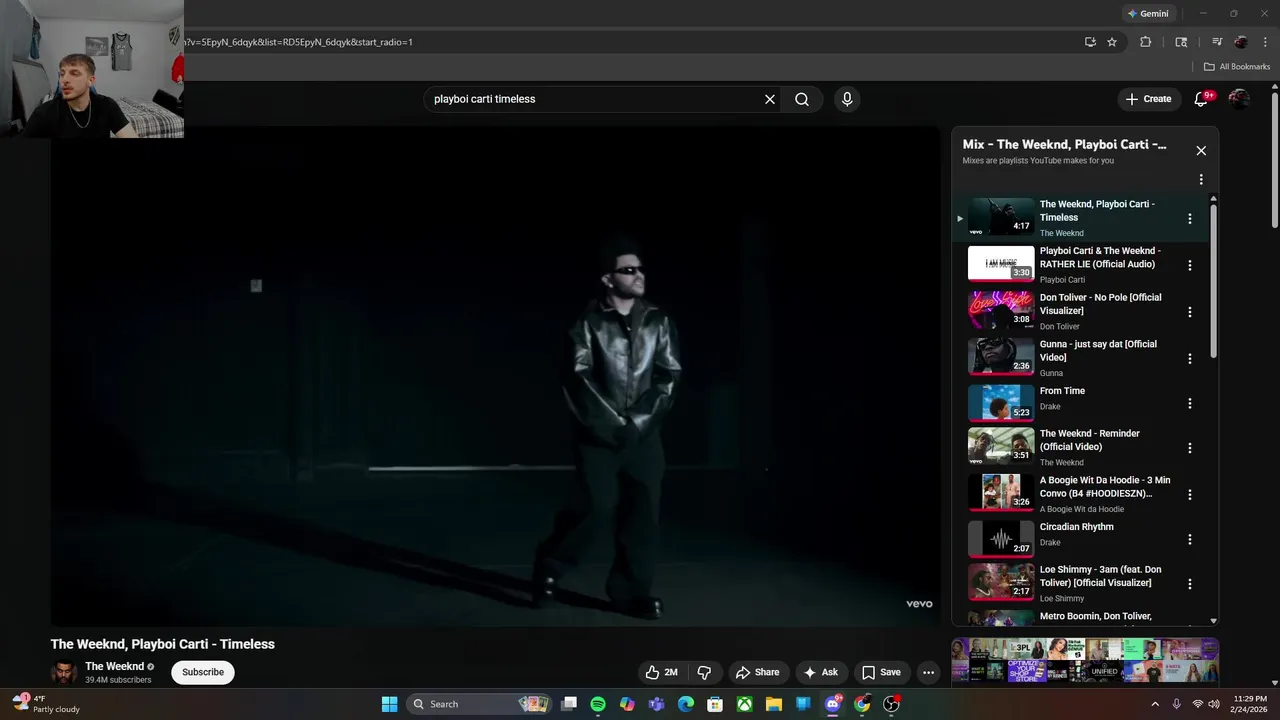Screen dimensions: 1280x720
Task: Dislike the Timeless video
Action: tap(704, 673)
